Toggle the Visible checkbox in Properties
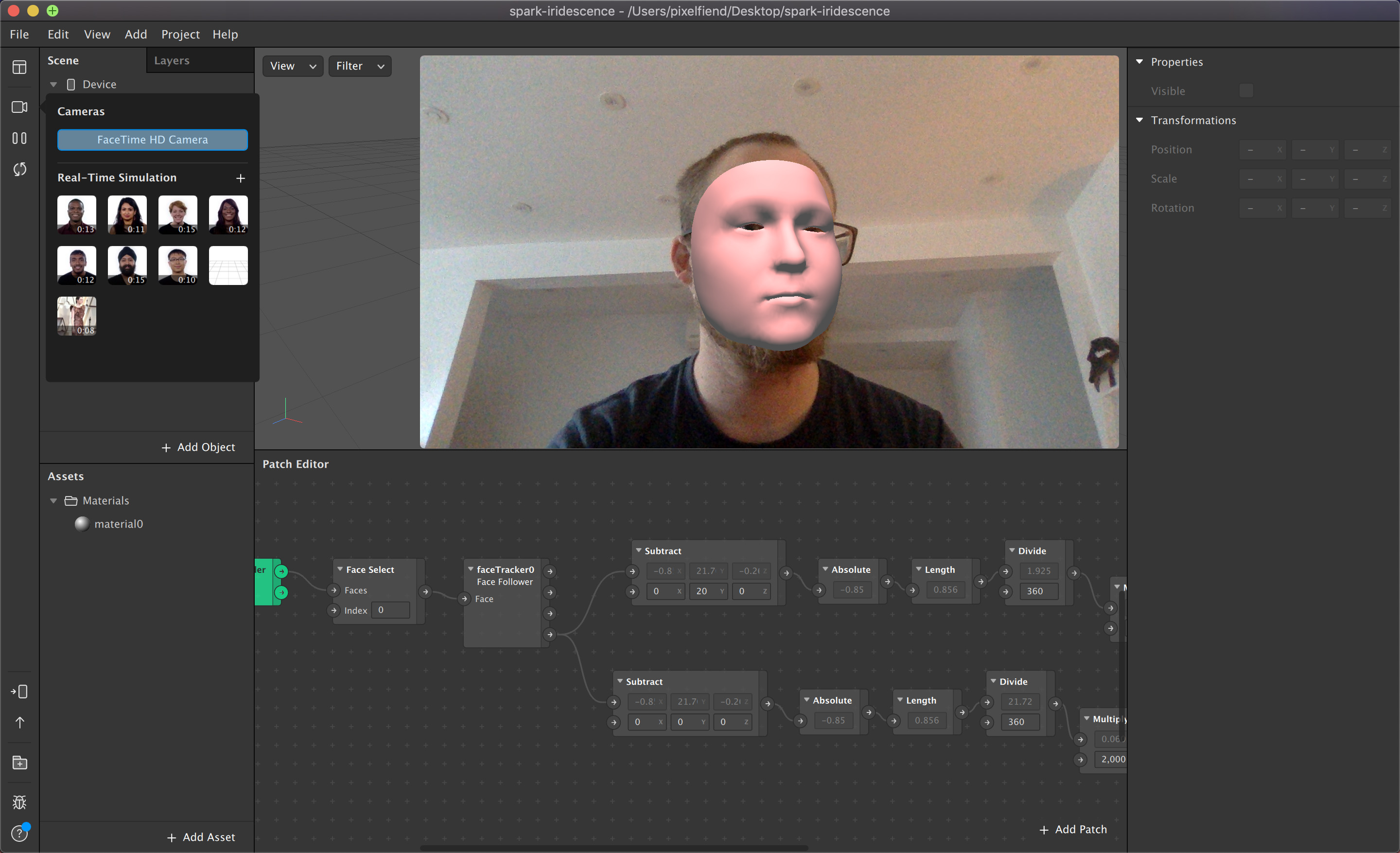Viewport: 1400px width, 853px height. point(1245,91)
